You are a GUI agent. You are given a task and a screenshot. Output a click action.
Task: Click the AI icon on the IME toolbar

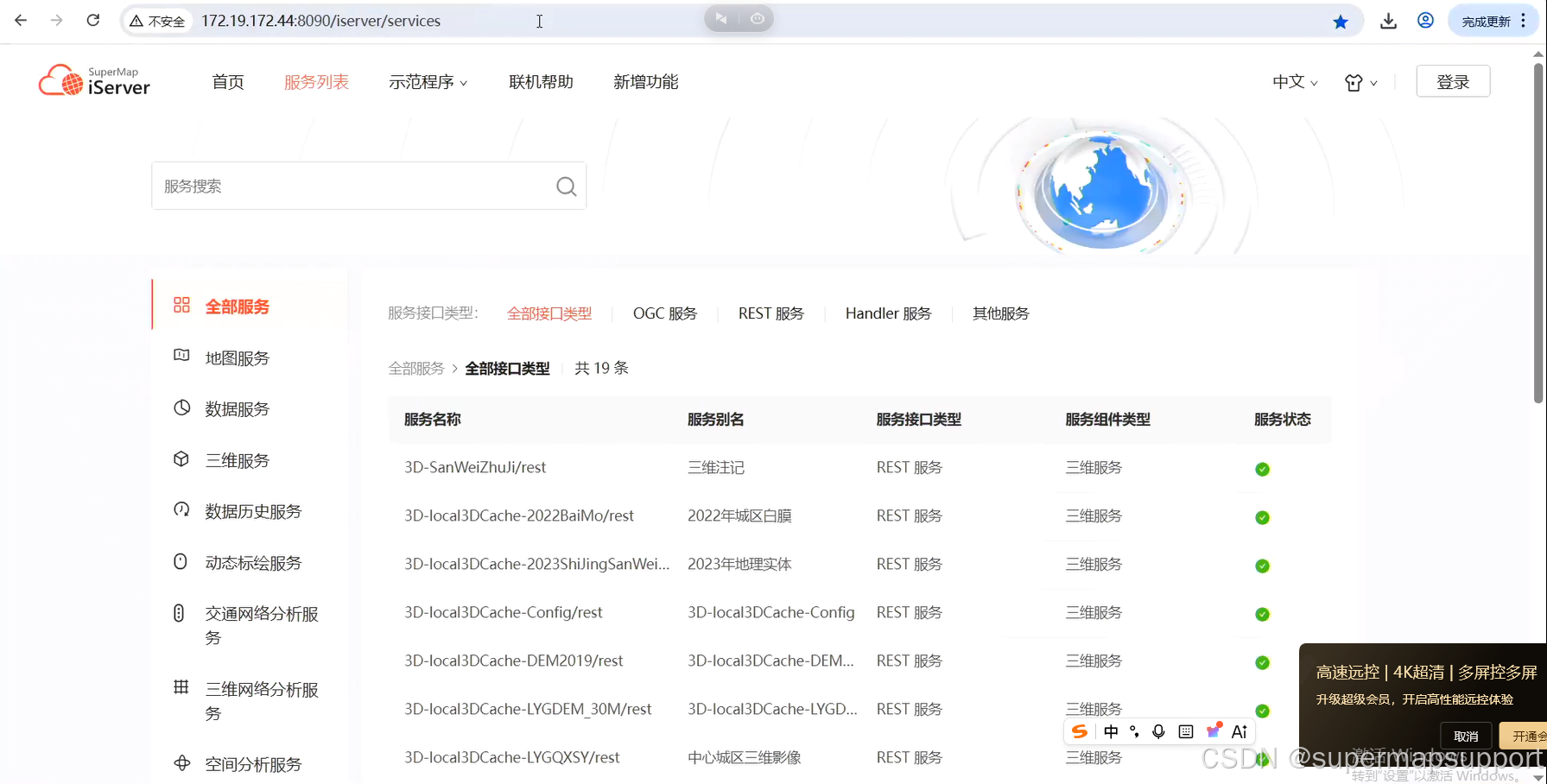1240,731
